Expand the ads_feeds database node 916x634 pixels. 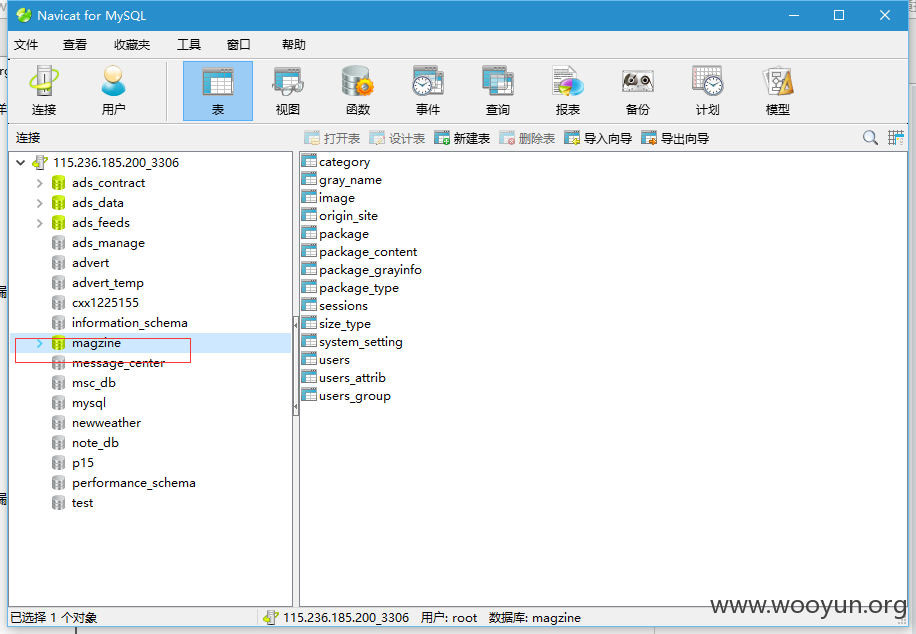[x=40, y=223]
